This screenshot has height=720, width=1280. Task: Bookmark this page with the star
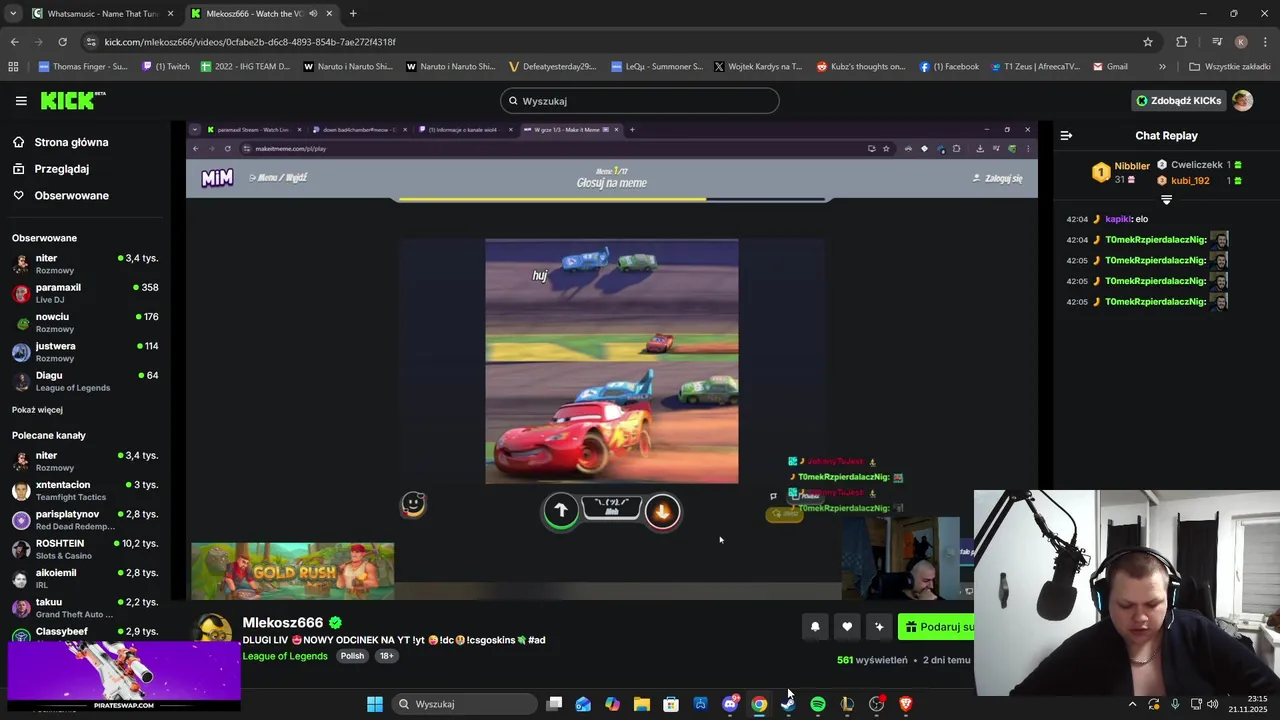(1148, 42)
